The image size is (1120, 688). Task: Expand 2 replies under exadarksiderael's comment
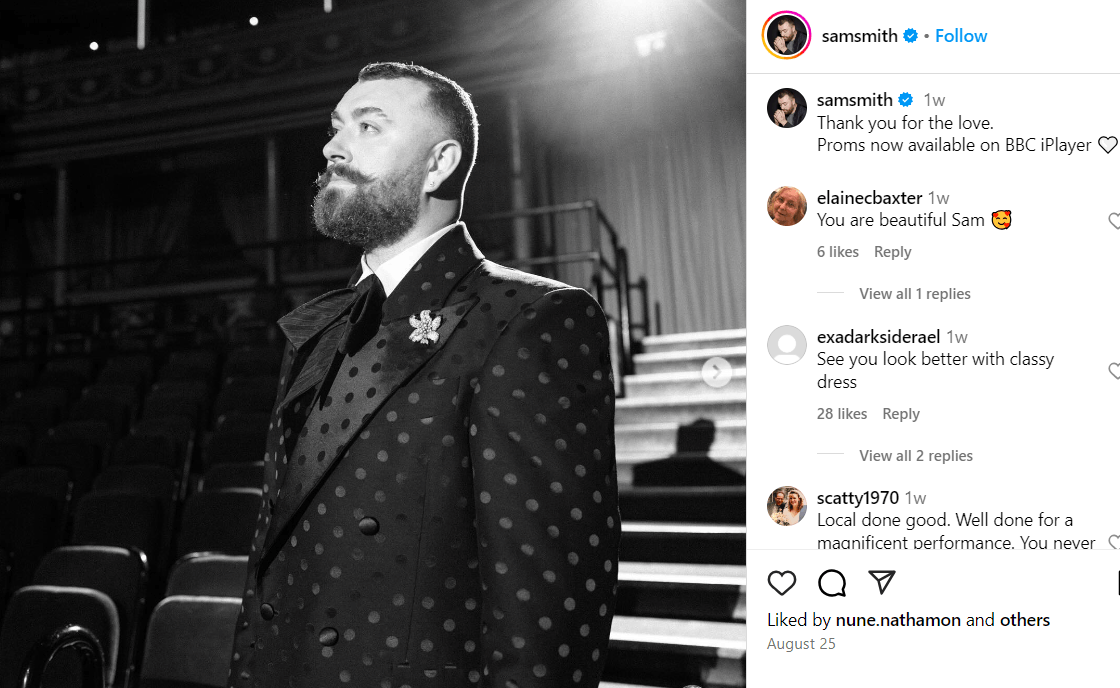pyautogui.click(x=915, y=456)
